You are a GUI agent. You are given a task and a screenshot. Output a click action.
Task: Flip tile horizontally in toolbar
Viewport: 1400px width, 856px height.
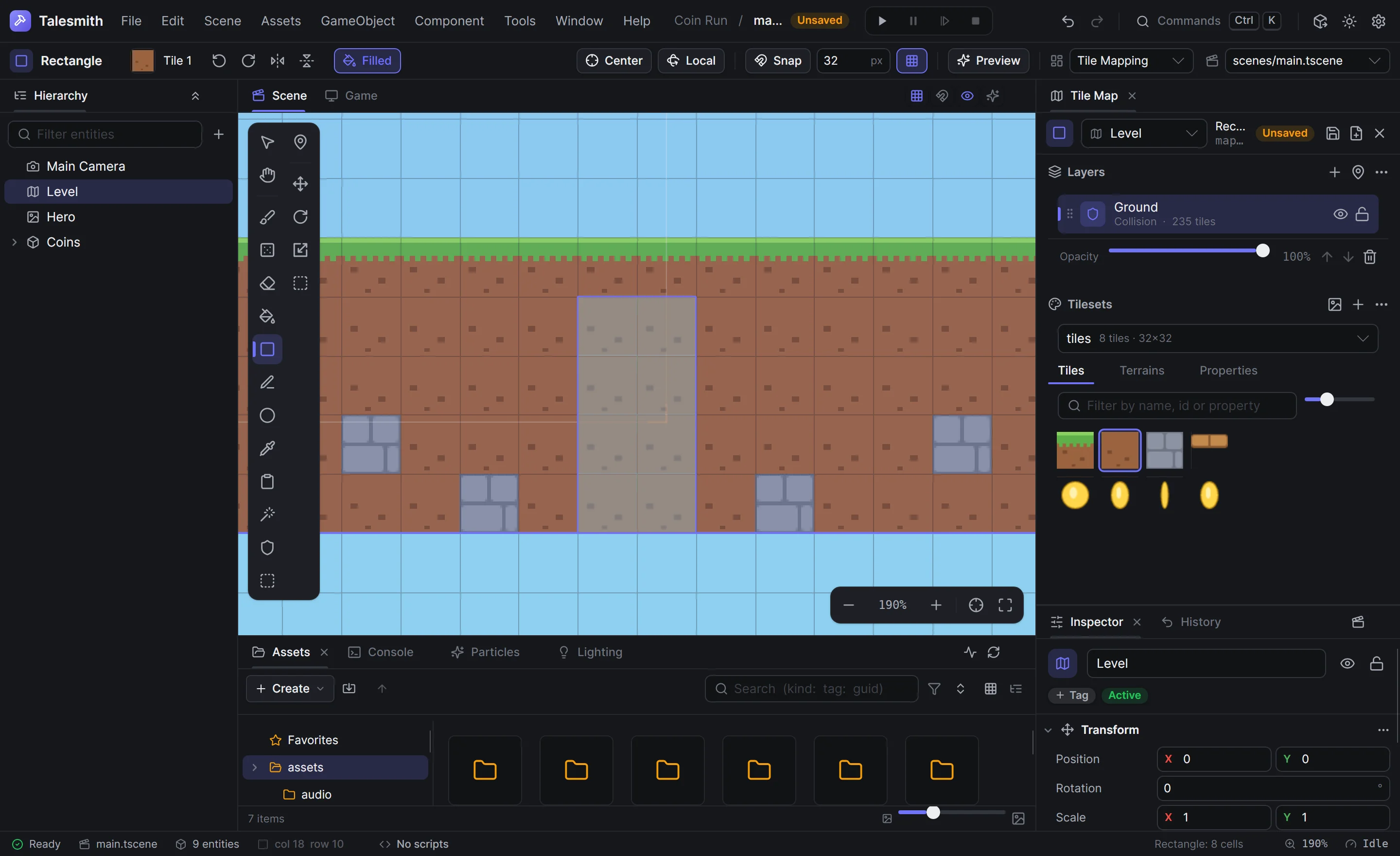click(277, 61)
